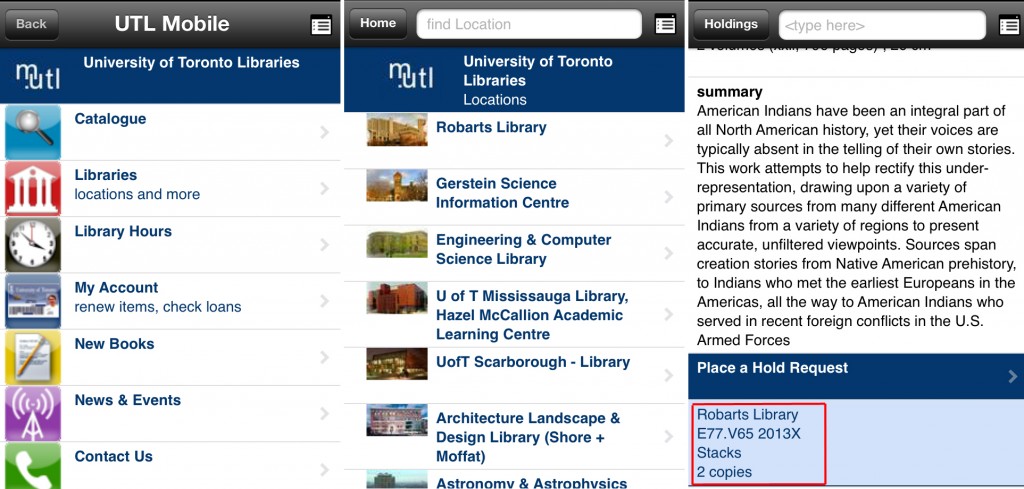
Task: Open list menu icon beside UTL Mobile title
Action: point(321,25)
